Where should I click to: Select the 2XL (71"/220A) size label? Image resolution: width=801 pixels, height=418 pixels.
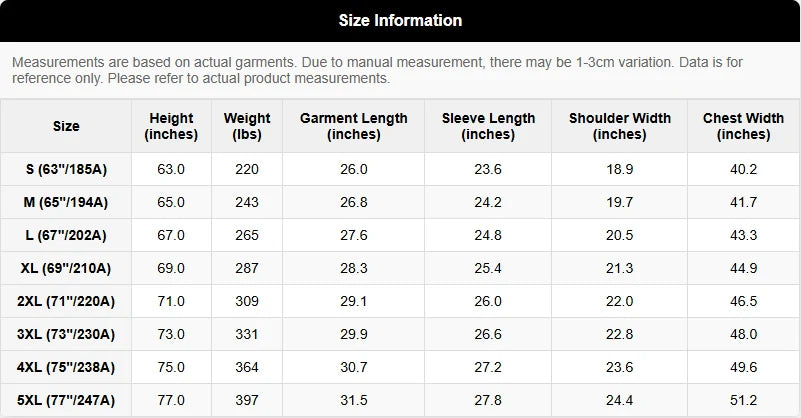tap(66, 301)
